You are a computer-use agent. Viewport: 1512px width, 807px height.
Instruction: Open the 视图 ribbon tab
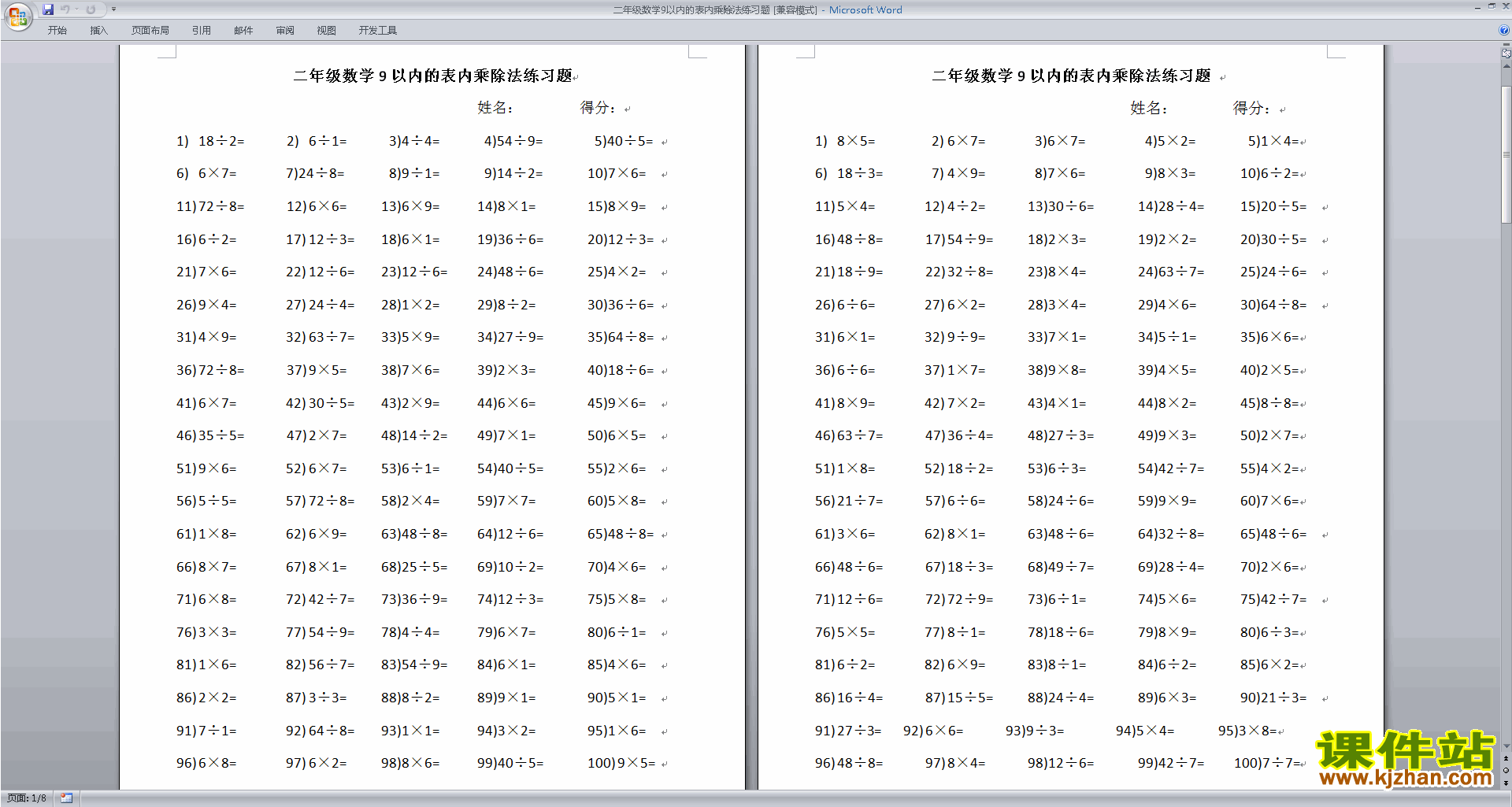326,31
